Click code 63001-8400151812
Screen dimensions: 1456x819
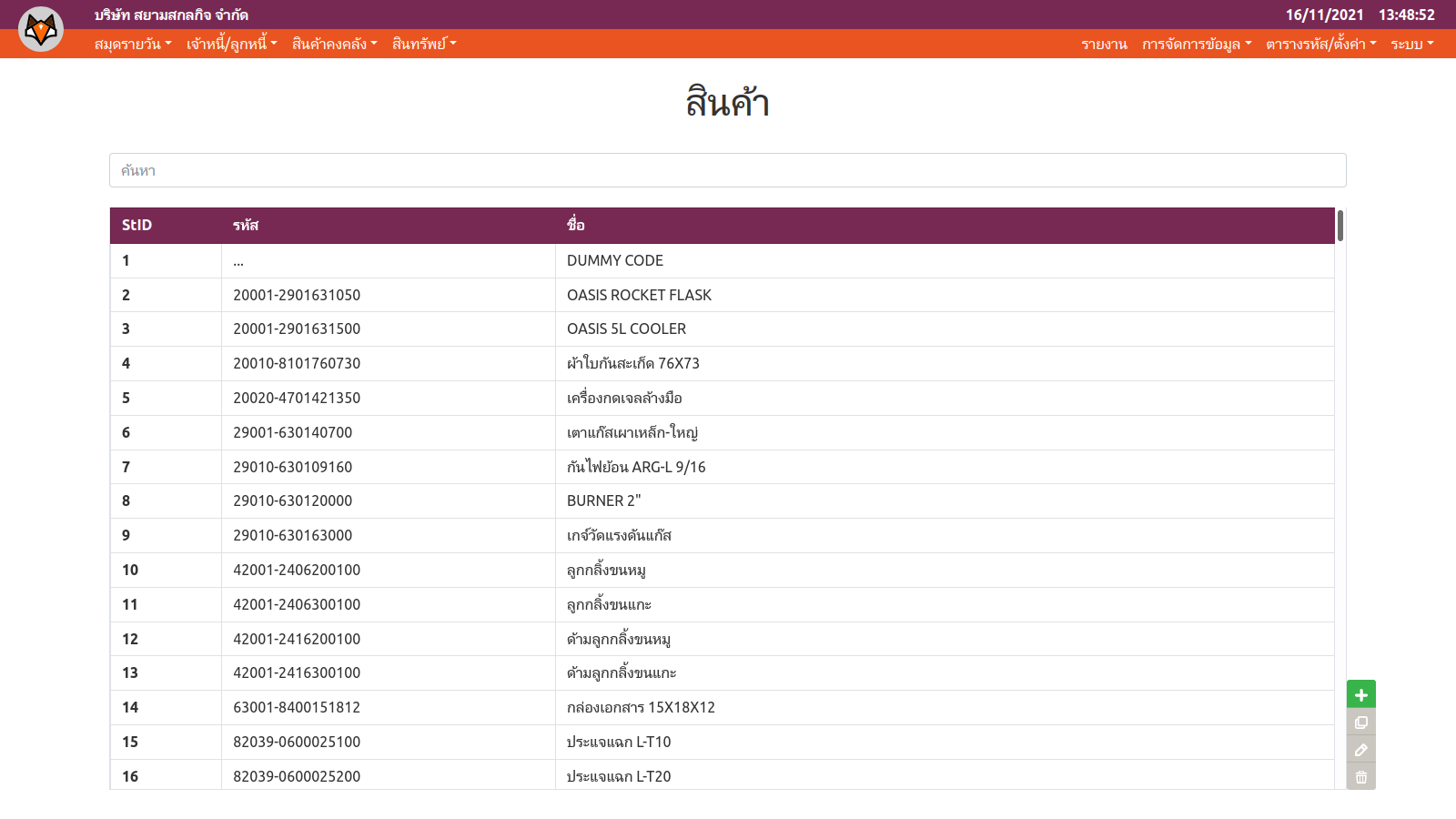click(297, 707)
